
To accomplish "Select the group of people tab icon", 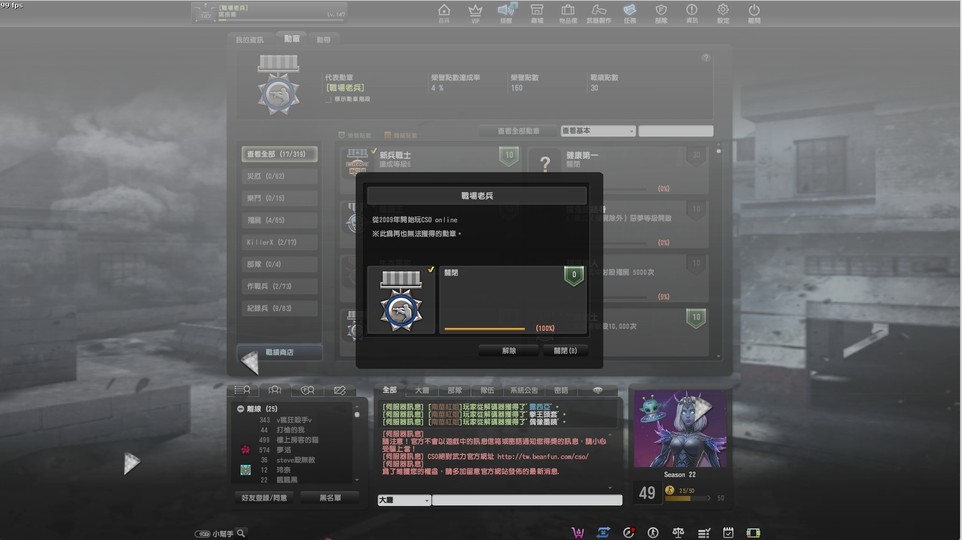I will (275, 390).
